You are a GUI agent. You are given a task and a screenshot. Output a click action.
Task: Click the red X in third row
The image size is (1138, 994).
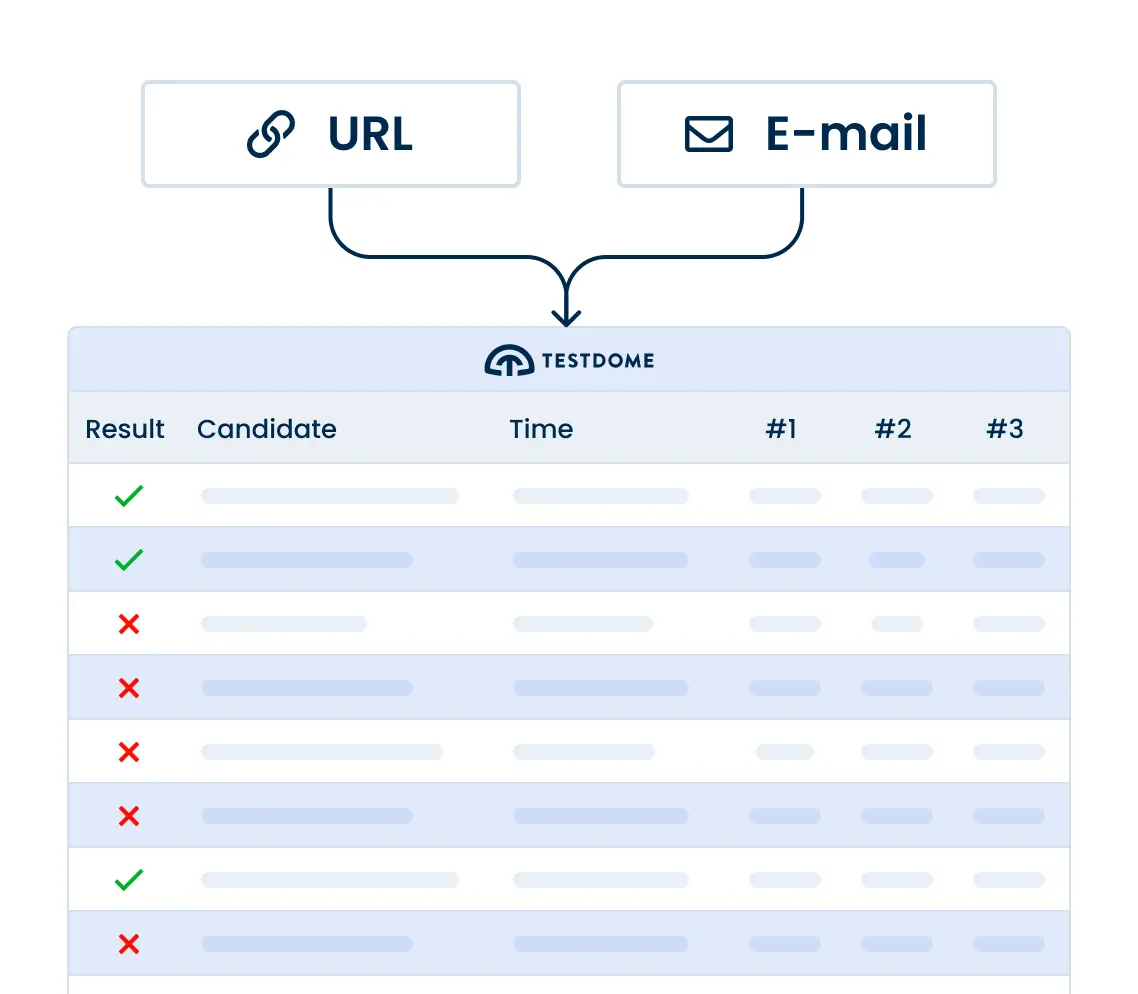(128, 624)
